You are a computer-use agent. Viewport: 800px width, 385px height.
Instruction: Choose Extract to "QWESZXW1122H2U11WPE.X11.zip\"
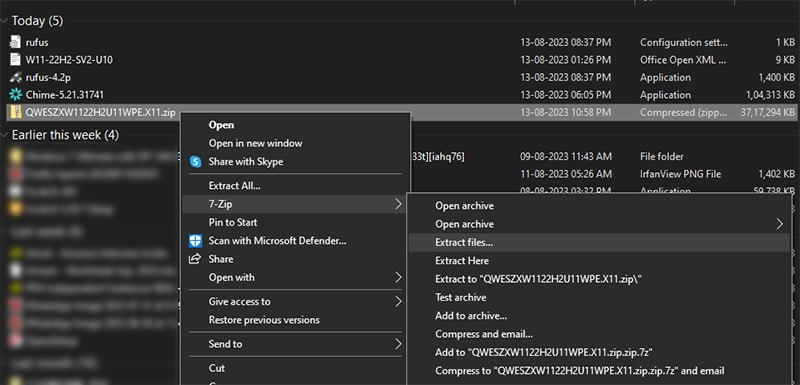[538, 279]
